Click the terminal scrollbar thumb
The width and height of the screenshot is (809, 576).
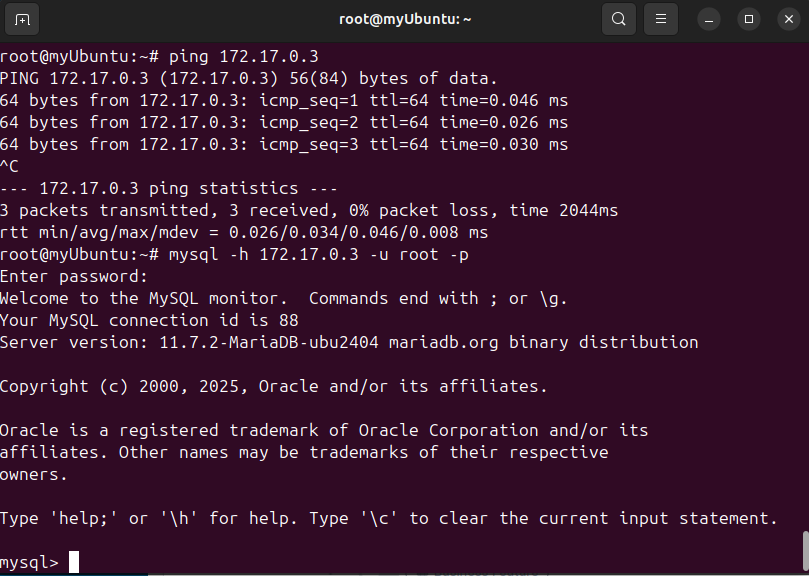pyautogui.click(x=805, y=552)
